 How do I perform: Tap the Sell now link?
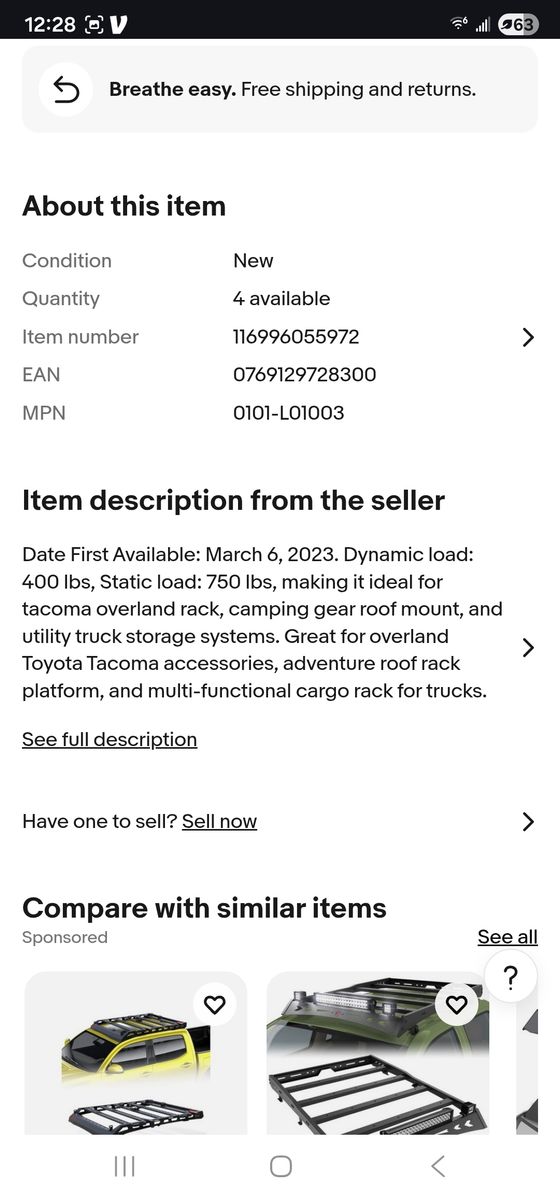click(219, 821)
